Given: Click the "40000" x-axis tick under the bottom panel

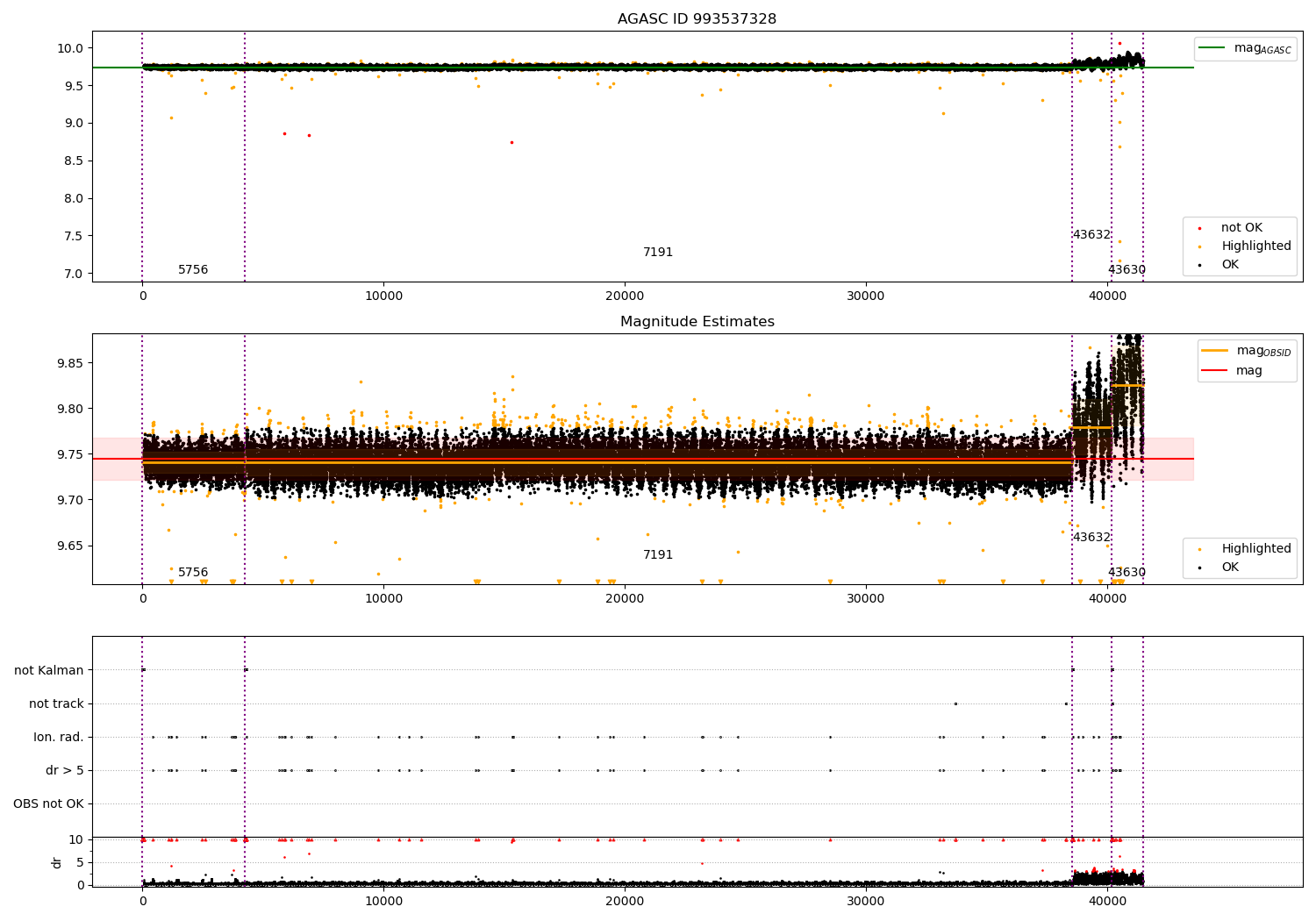Looking at the screenshot, I should click(x=1107, y=901).
